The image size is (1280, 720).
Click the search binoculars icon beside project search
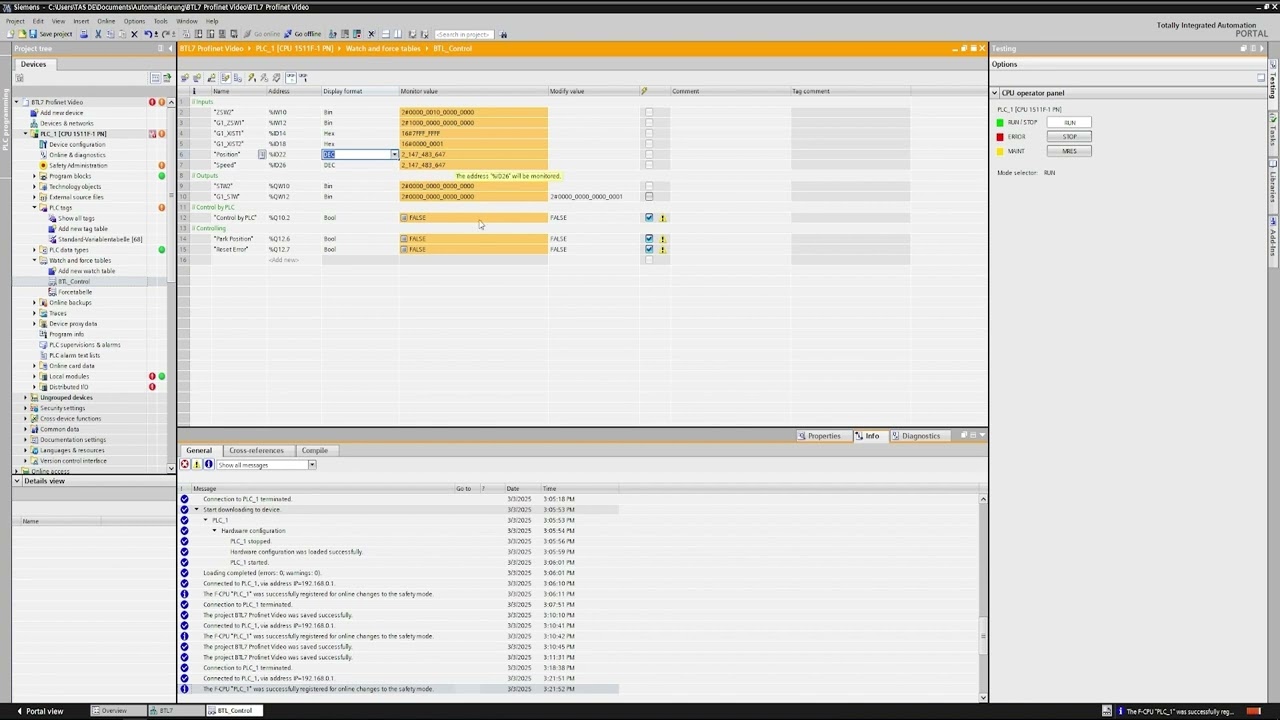(503, 34)
